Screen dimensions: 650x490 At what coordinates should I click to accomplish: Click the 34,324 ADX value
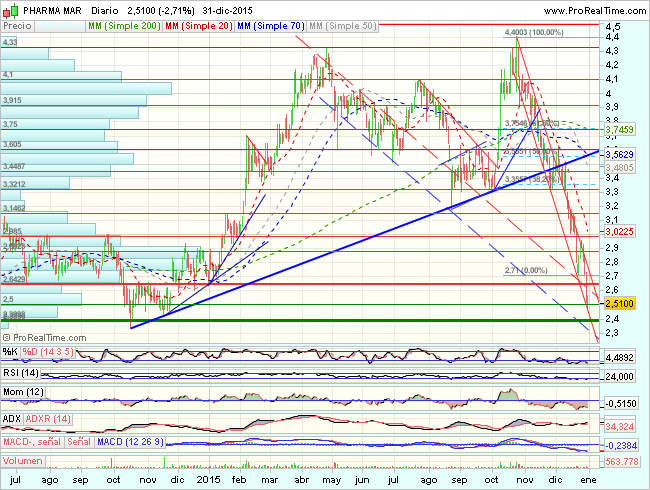619,426
